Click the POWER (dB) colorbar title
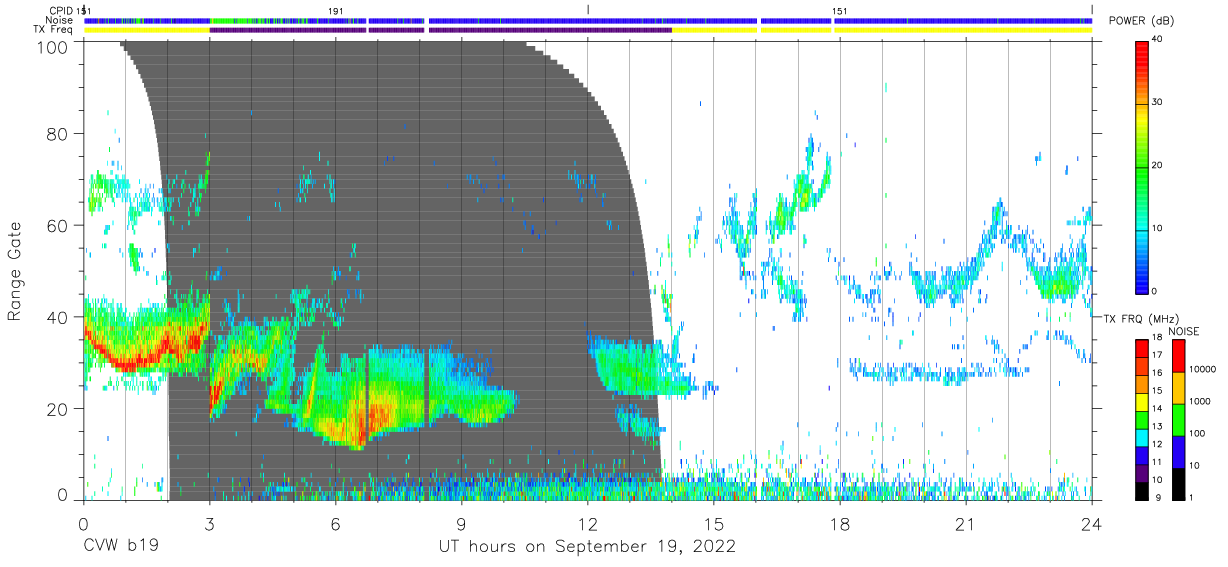Image resolution: width=1228 pixels, height=567 pixels. pyautogui.click(x=1141, y=22)
